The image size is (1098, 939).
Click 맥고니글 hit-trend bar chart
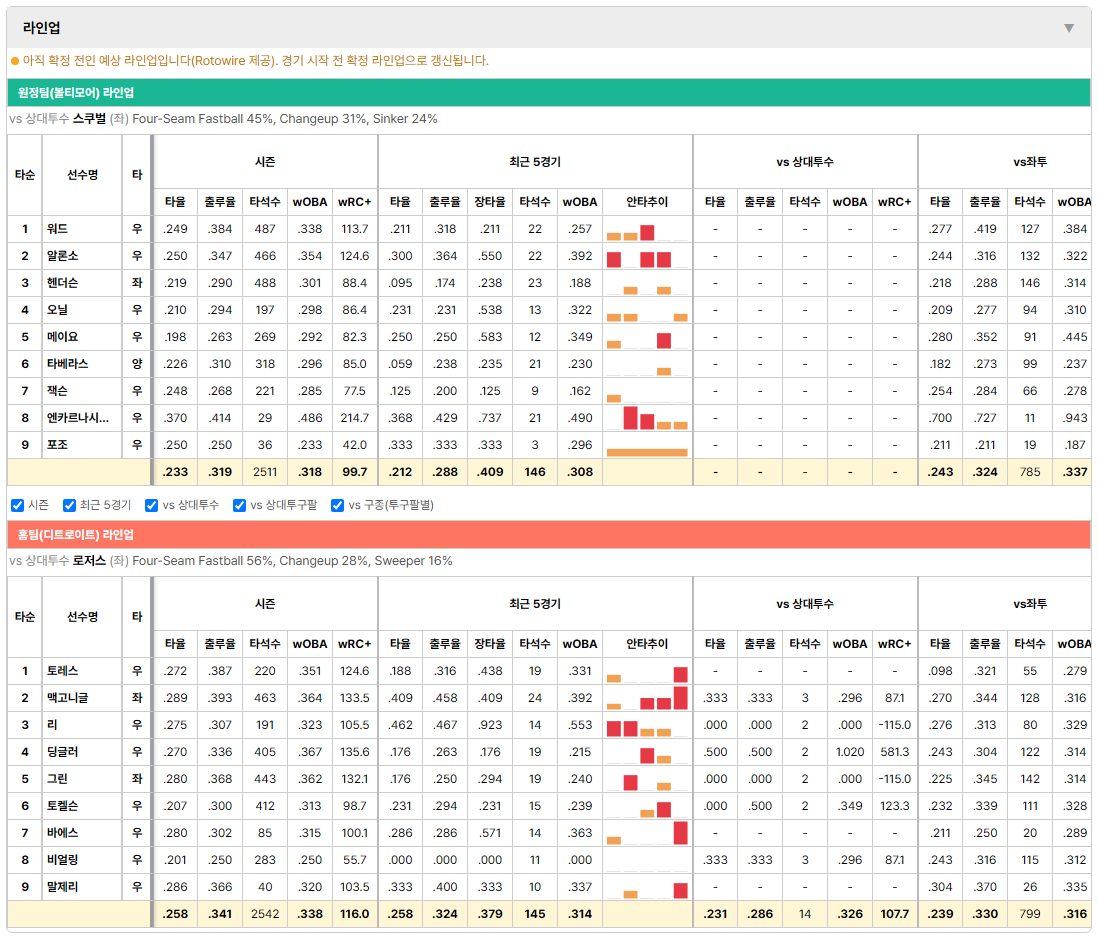pos(647,699)
